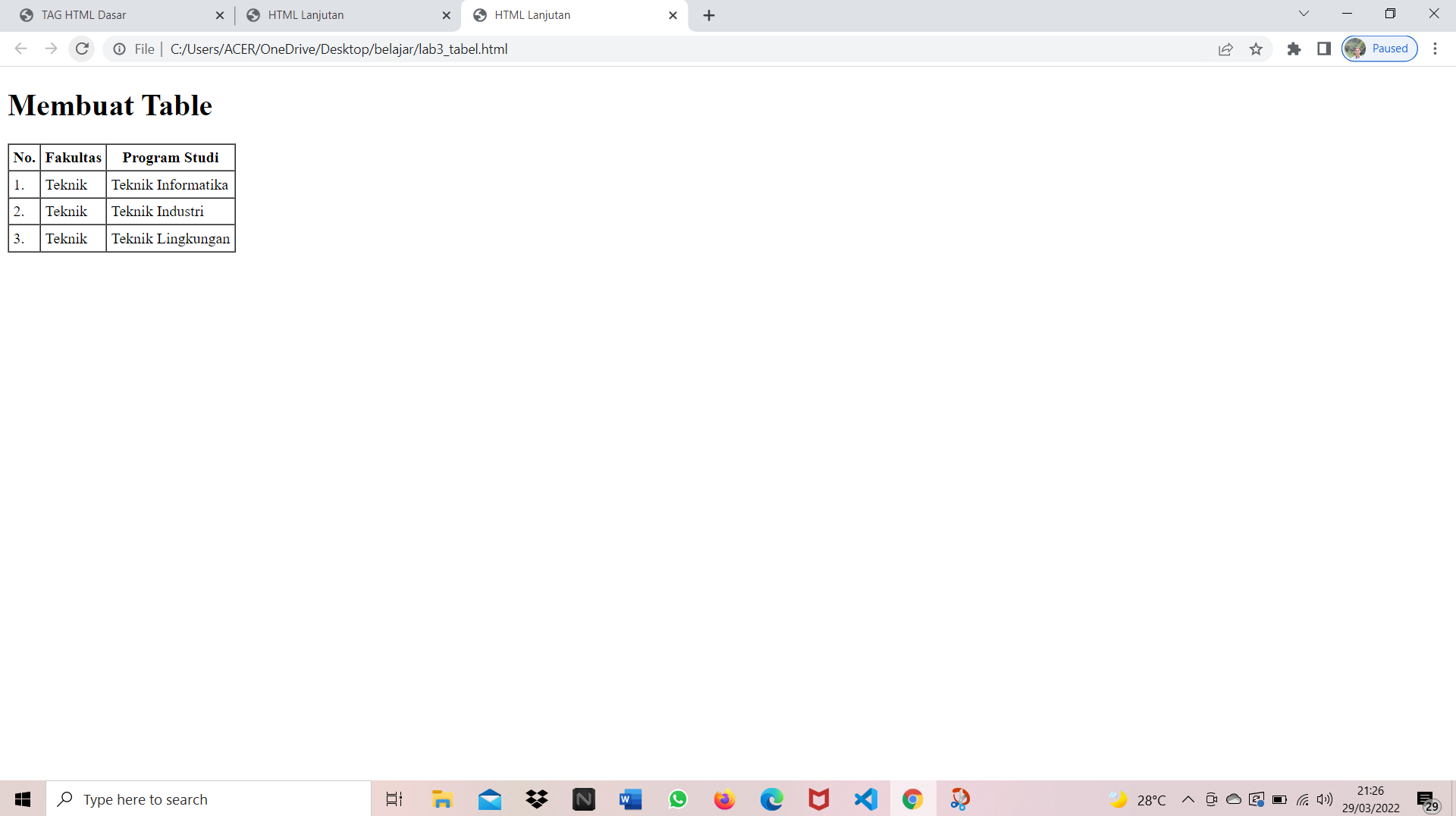Expand the tab search chevron
This screenshot has height=816, width=1456.
[1304, 13]
